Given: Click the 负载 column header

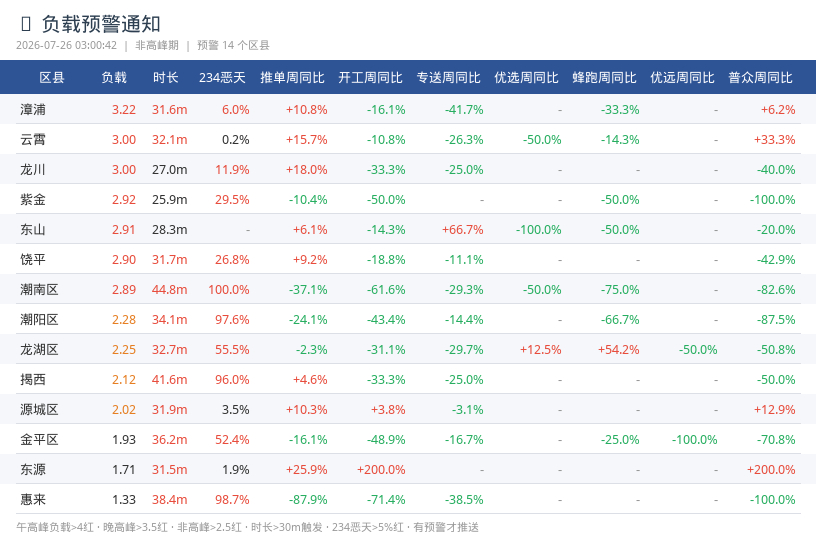Looking at the screenshot, I should pos(114,78).
